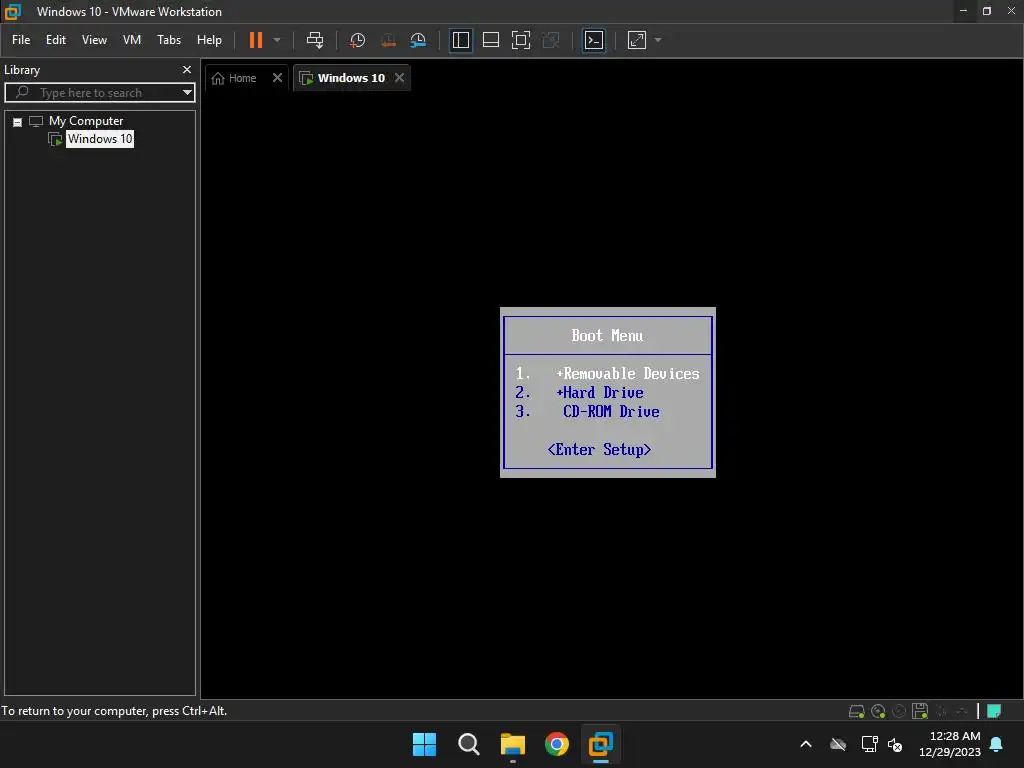Image resolution: width=1024 pixels, height=768 pixels.
Task: Click the hard disk status icon
Action: pos(856,711)
